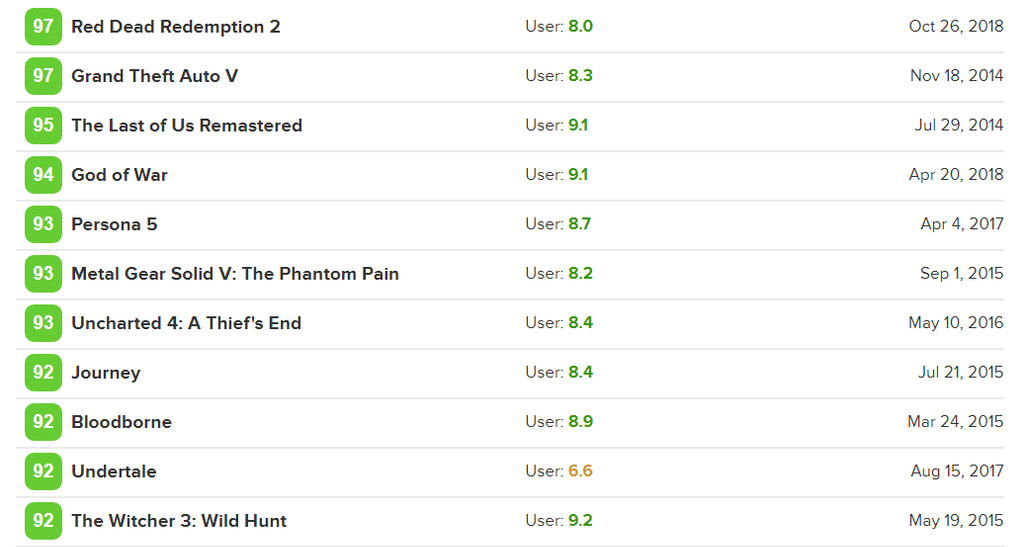Screen dimensions: 1024x547
Task: Go to the Persona 5 game page
Action: [x=114, y=224]
